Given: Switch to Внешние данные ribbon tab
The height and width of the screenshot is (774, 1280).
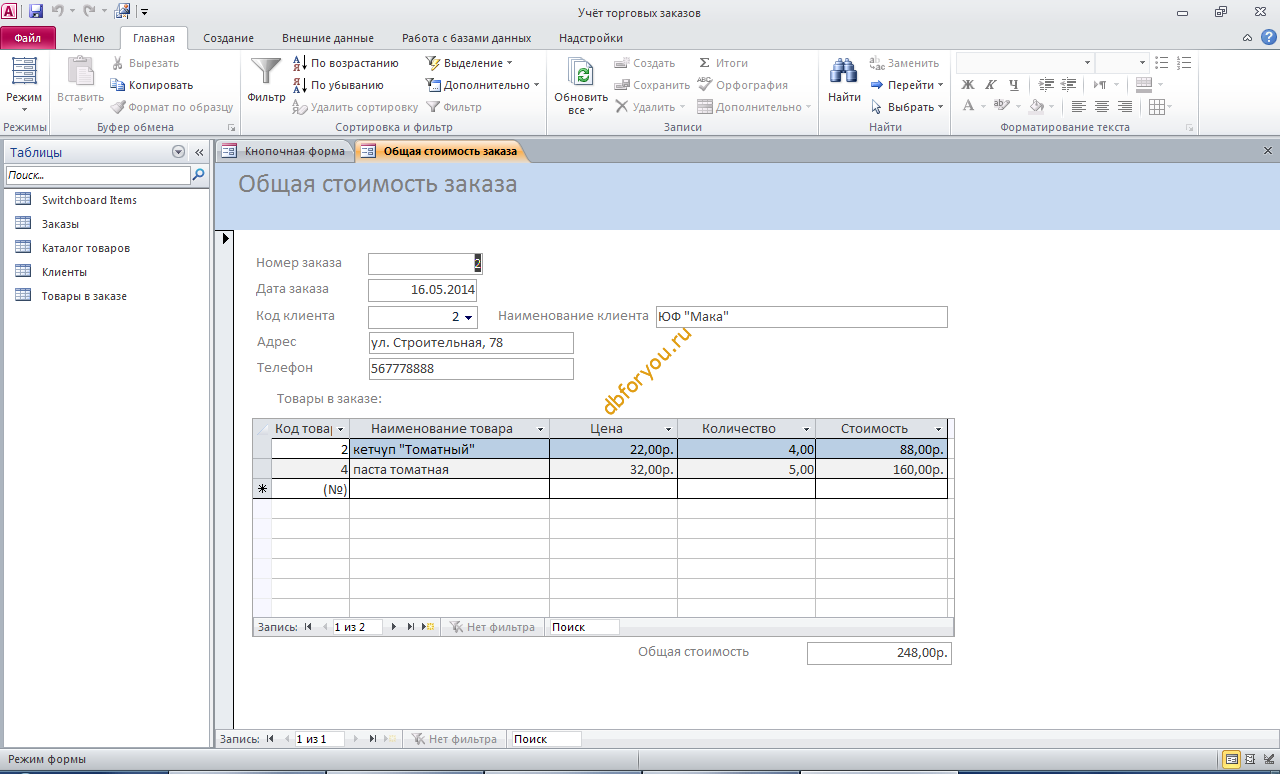Looking at the screenshot, I should point(328,38).
